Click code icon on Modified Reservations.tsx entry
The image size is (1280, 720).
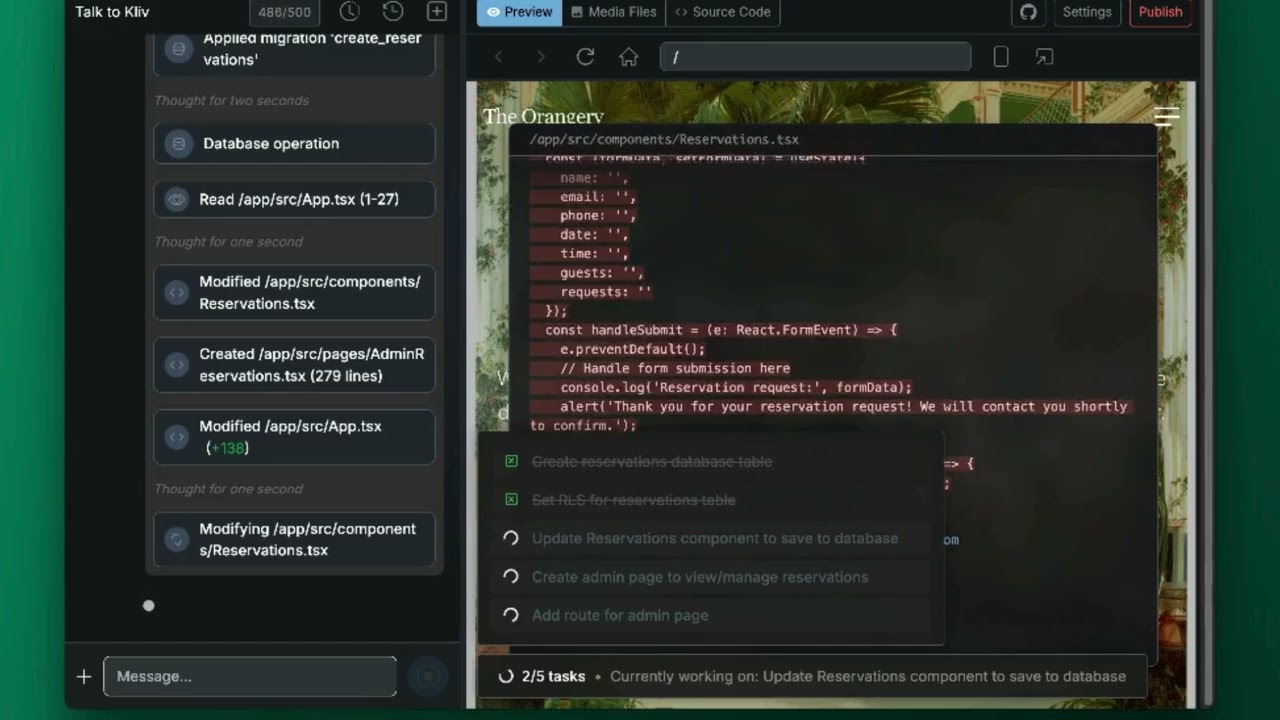[x=177, y=292]
